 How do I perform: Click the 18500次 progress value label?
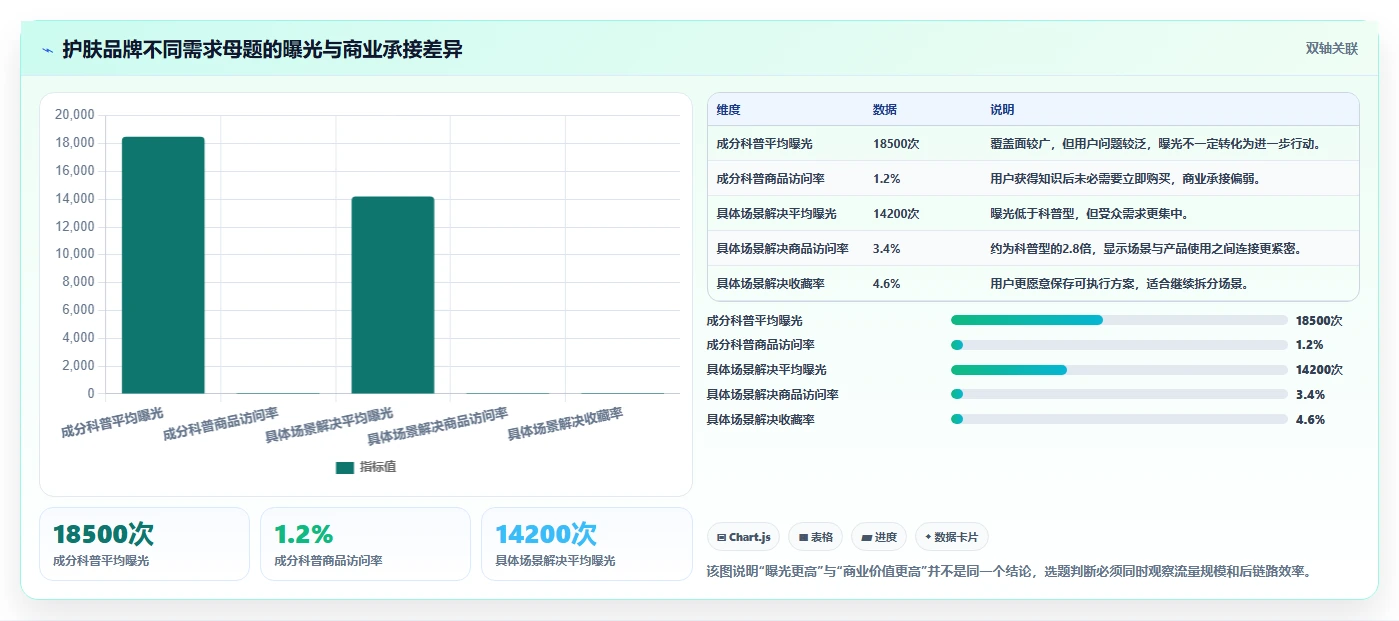point(1319,320)
